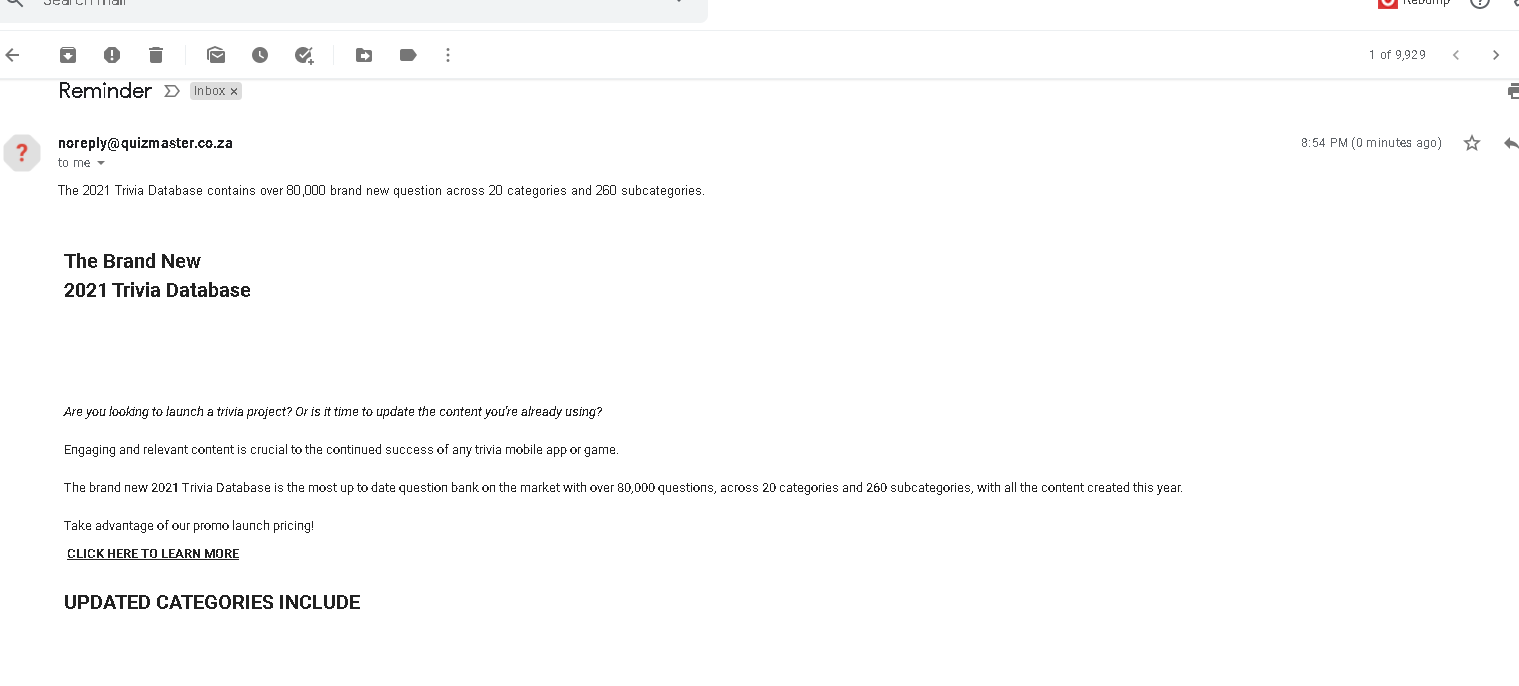Open the support help icon

tap(1480, 3)
